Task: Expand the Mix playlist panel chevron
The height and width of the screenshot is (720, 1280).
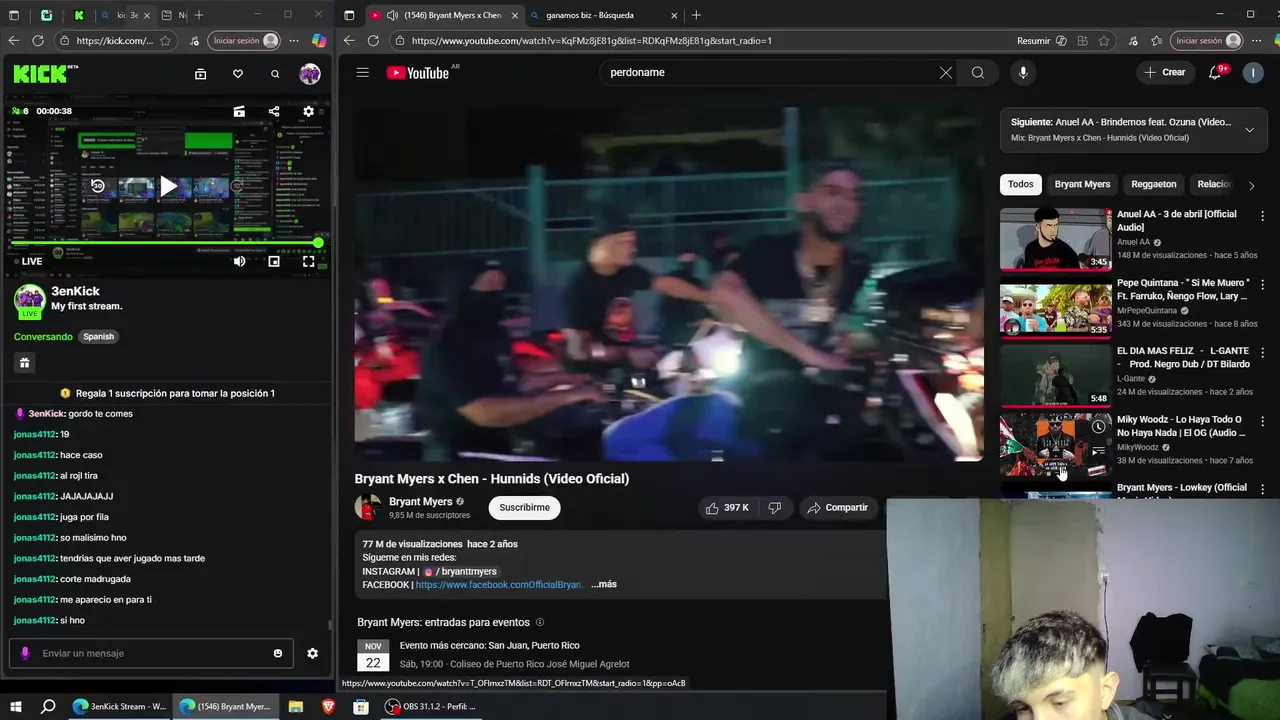Action: click(x=1249, y=130)
